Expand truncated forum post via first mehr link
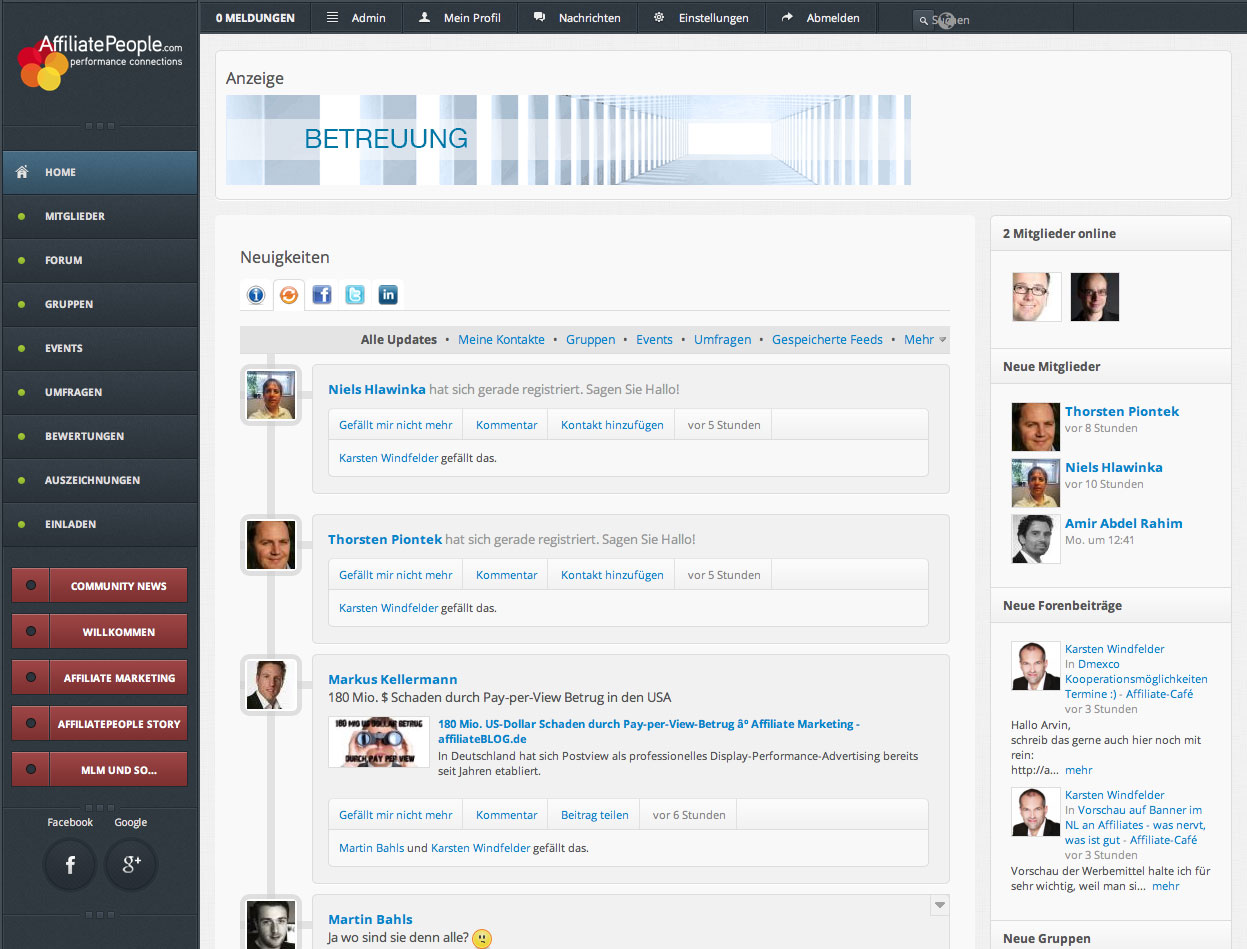This screenshot has height=949, width=1247. click(1078, 770)
